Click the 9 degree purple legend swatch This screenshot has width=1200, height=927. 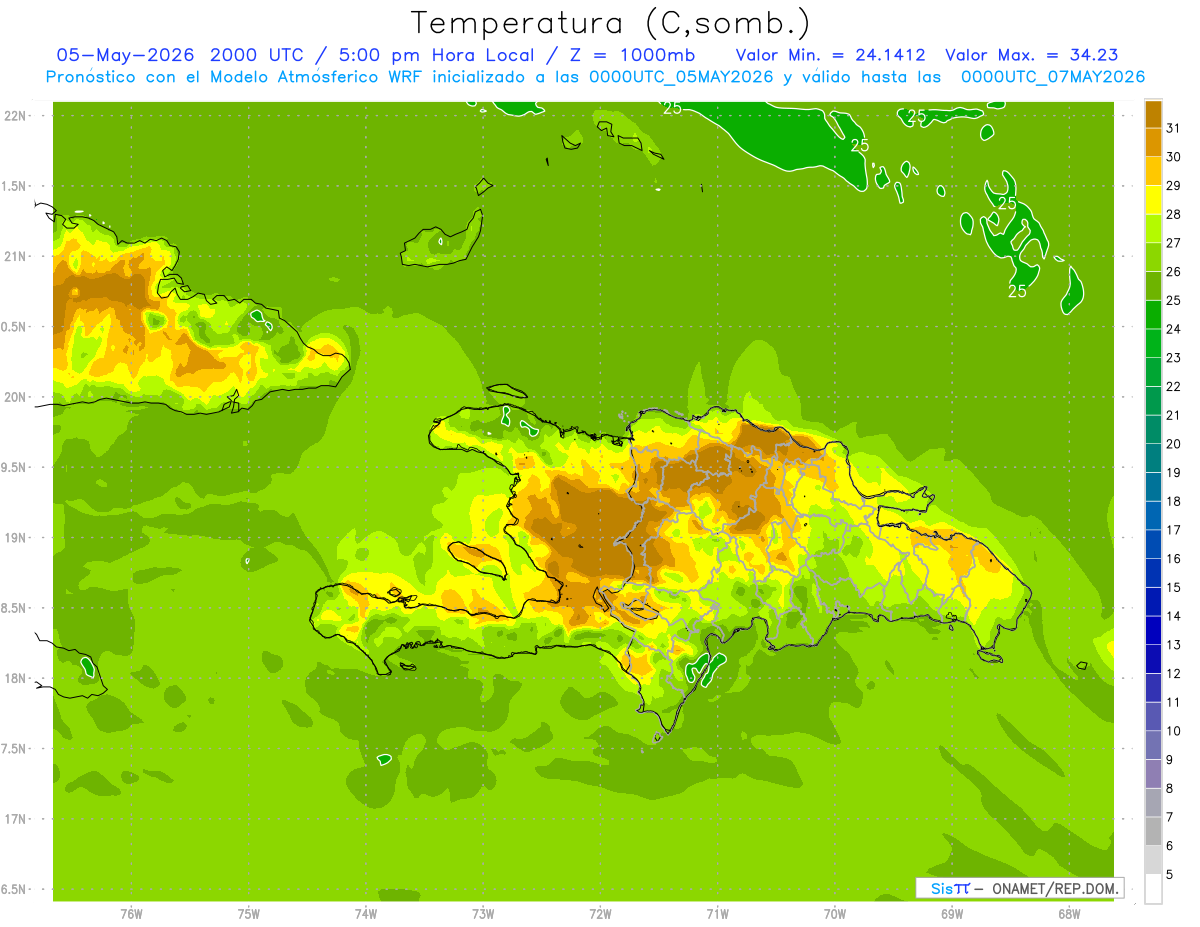tap(1153, 745)
